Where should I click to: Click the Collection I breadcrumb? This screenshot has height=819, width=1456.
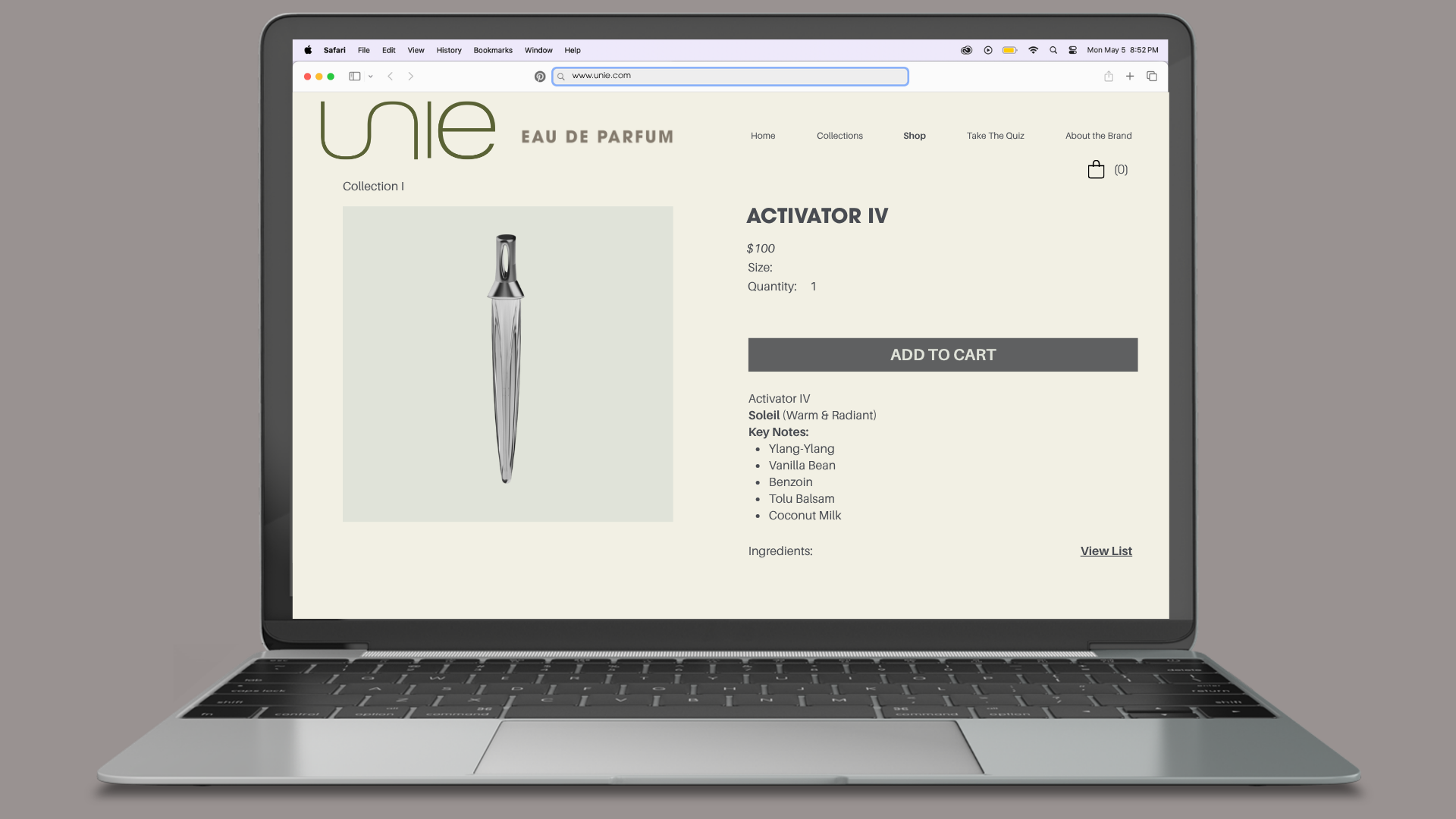(373, 187)
